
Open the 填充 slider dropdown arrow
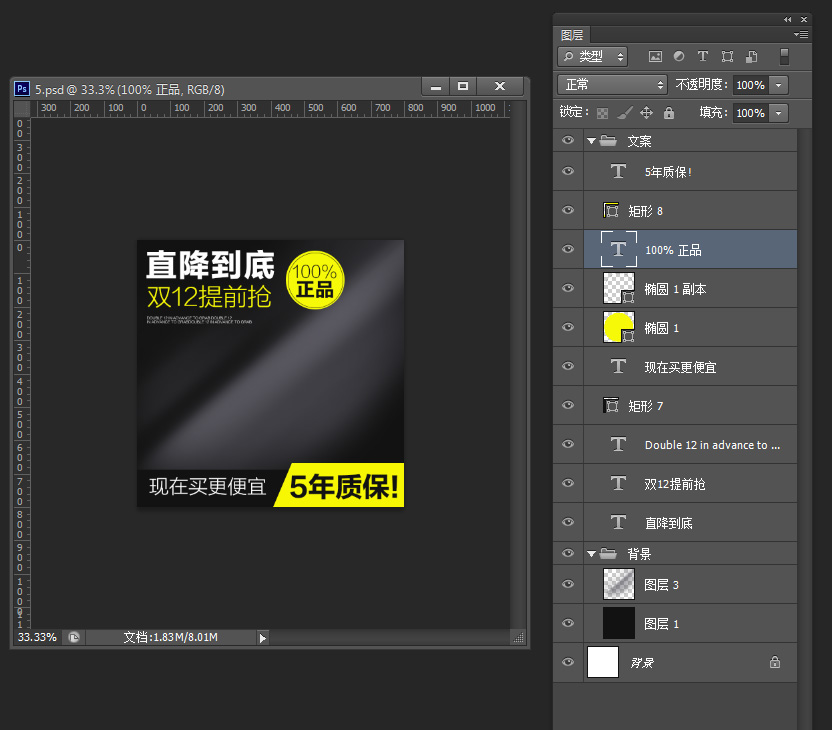point(778,113)
